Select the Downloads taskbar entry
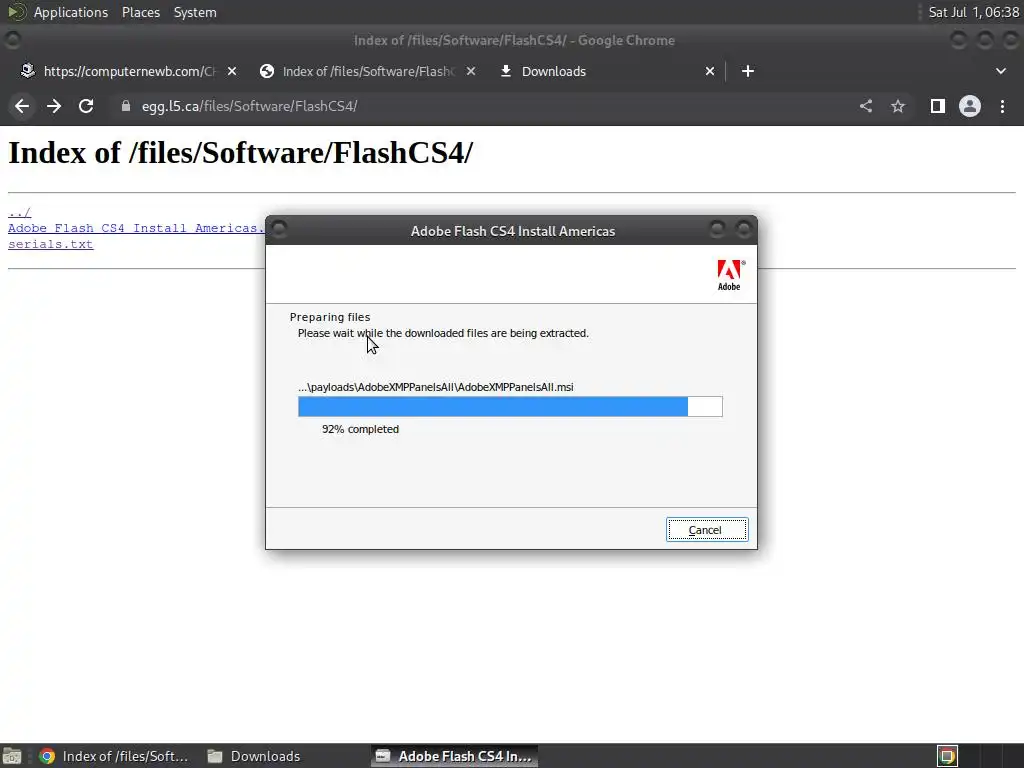 pos(254,756)
